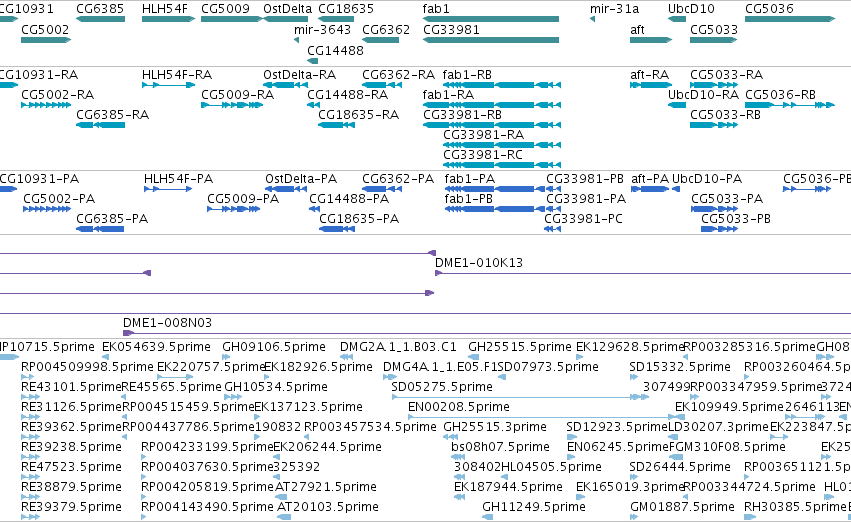Screen dimensions: 851x522
Task: Click the CG5033 gene label
Action: (x=714, y=29)
